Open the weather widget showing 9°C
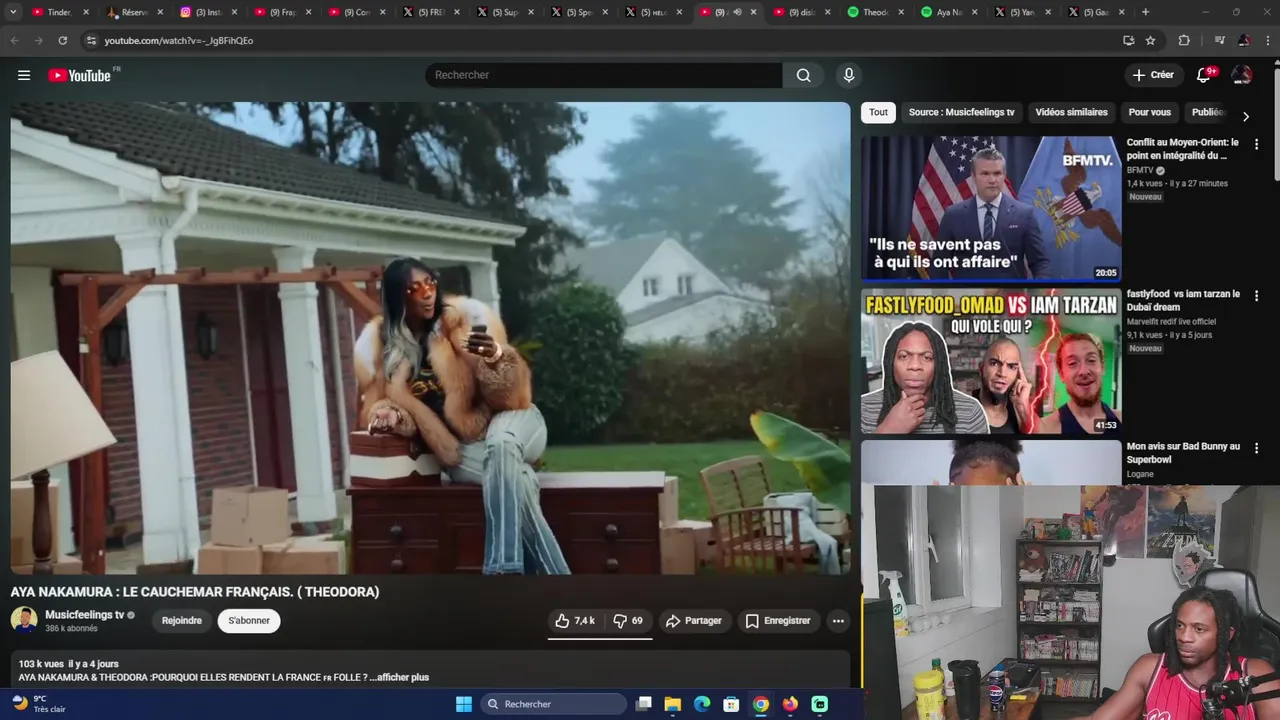 40,704
